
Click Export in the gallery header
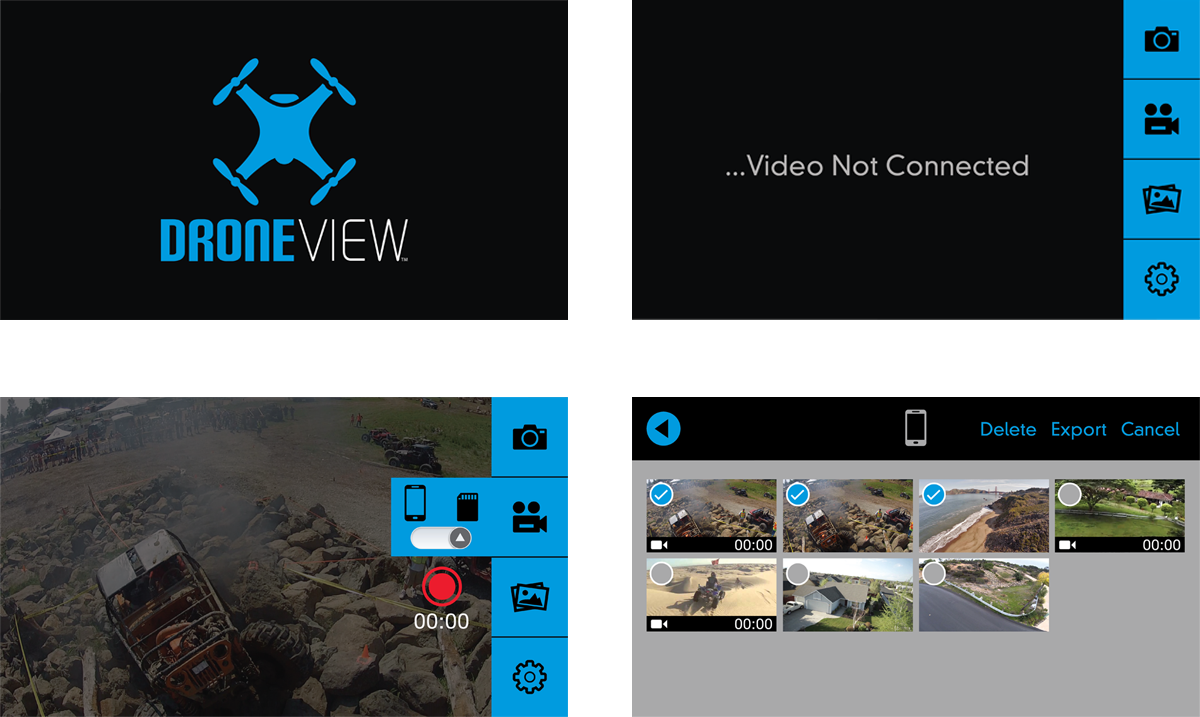click(1078, 429)
